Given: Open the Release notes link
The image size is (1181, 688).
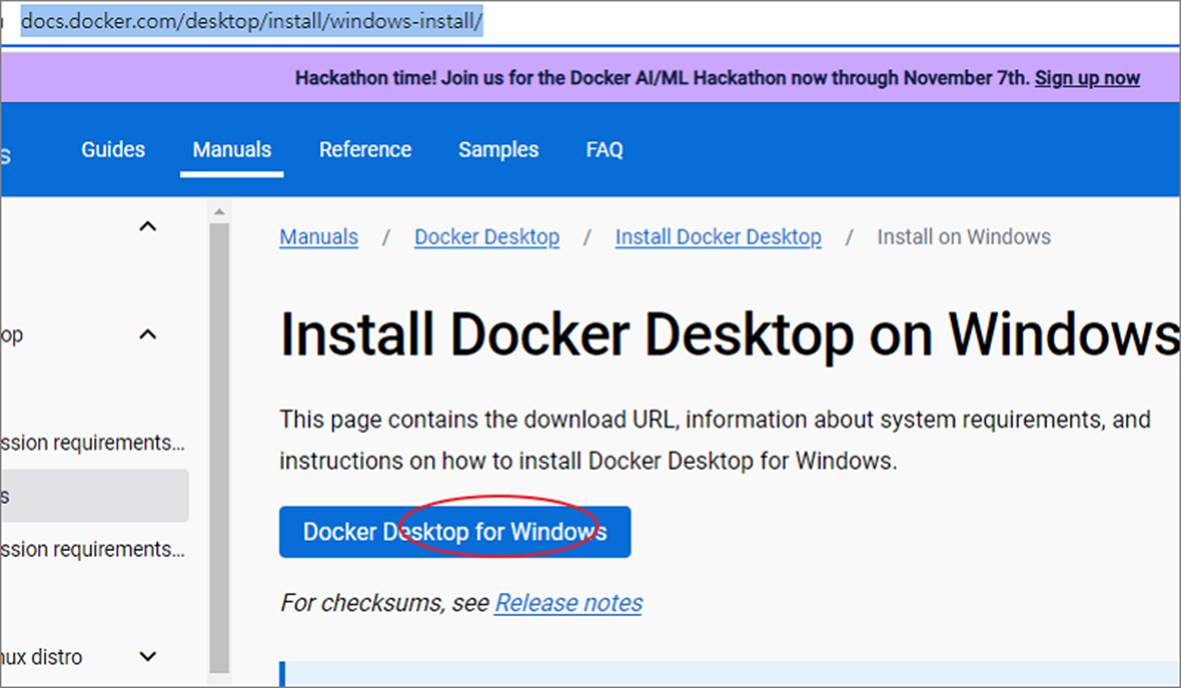Looking at the screenshot, I should (569, 603).
